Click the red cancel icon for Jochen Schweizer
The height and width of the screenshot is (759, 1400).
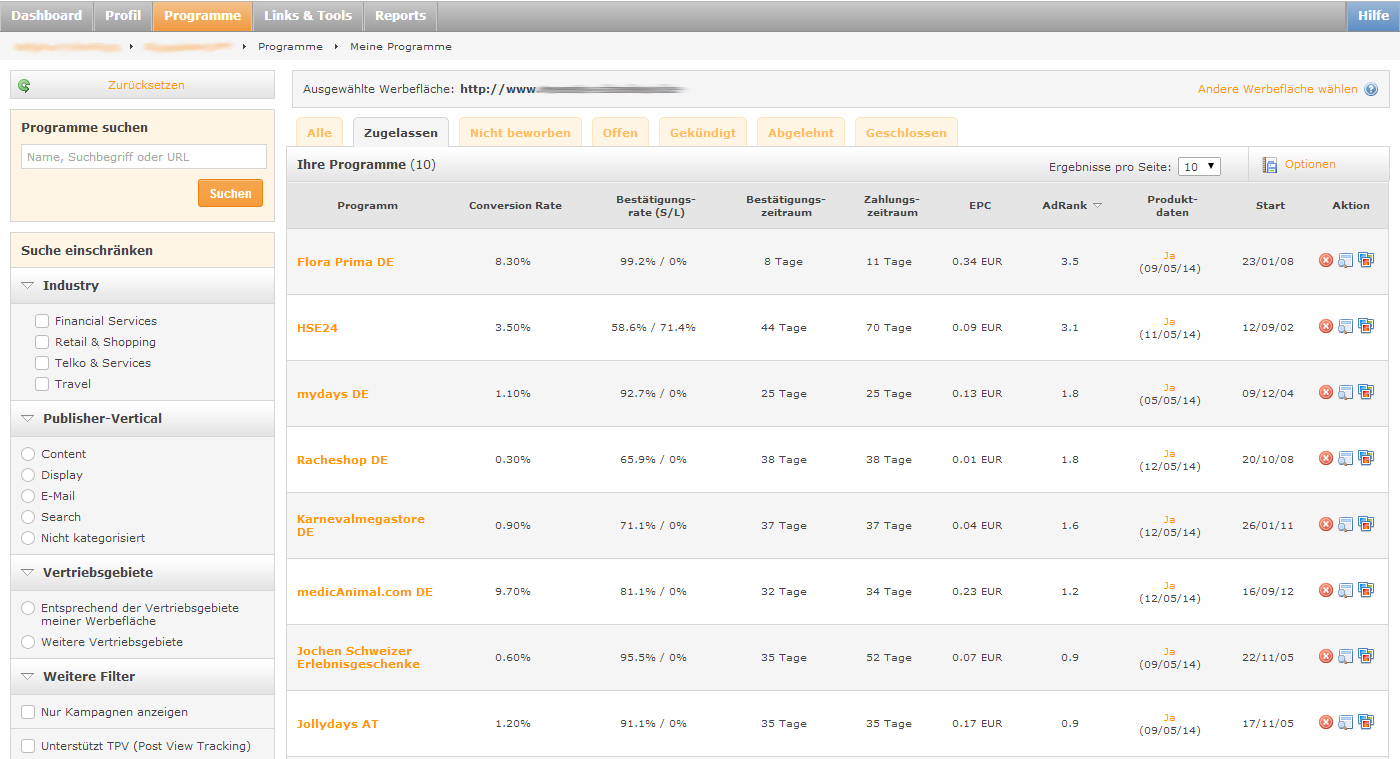click(x=1326, y=656)
